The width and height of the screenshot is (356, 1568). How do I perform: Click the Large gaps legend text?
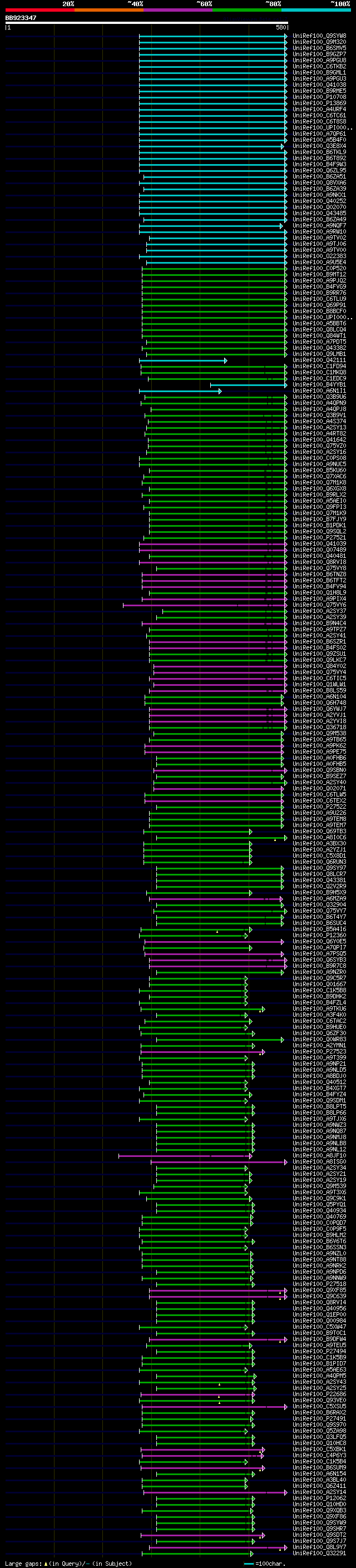(x=68, y=1563)
